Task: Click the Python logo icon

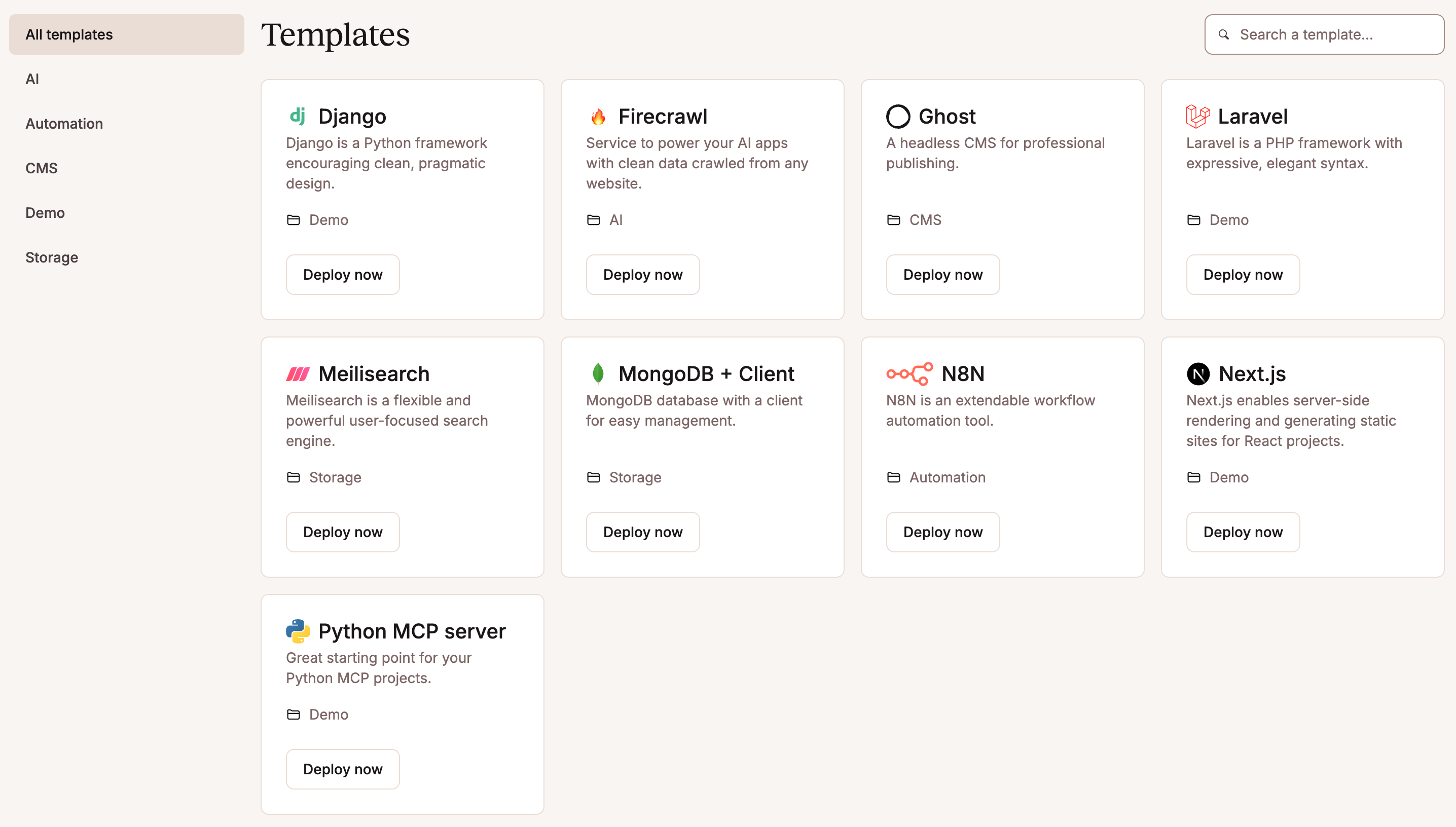Action: pyautogui.click(x=298, y=631)
